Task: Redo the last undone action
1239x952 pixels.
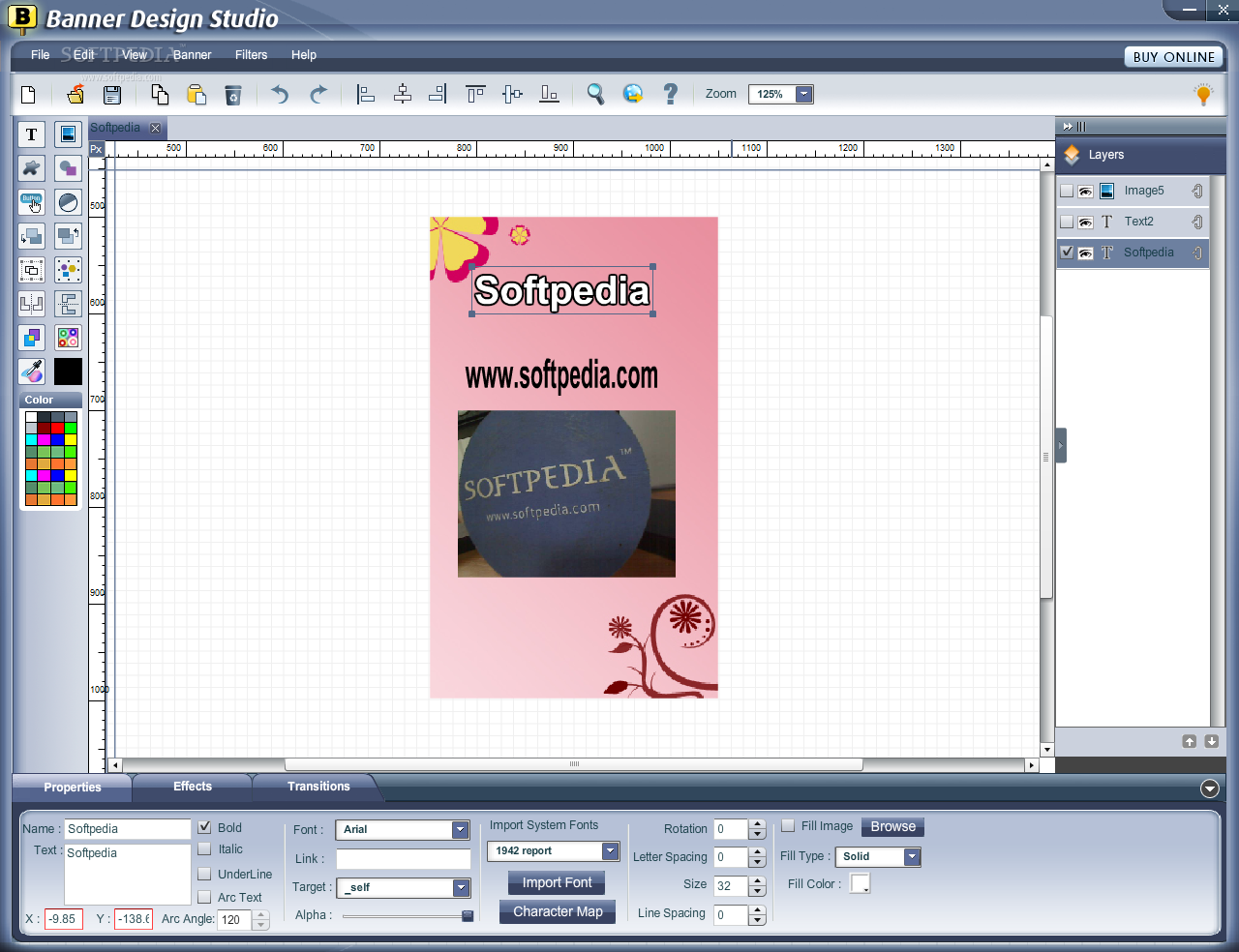Action: tap(317, 94)
